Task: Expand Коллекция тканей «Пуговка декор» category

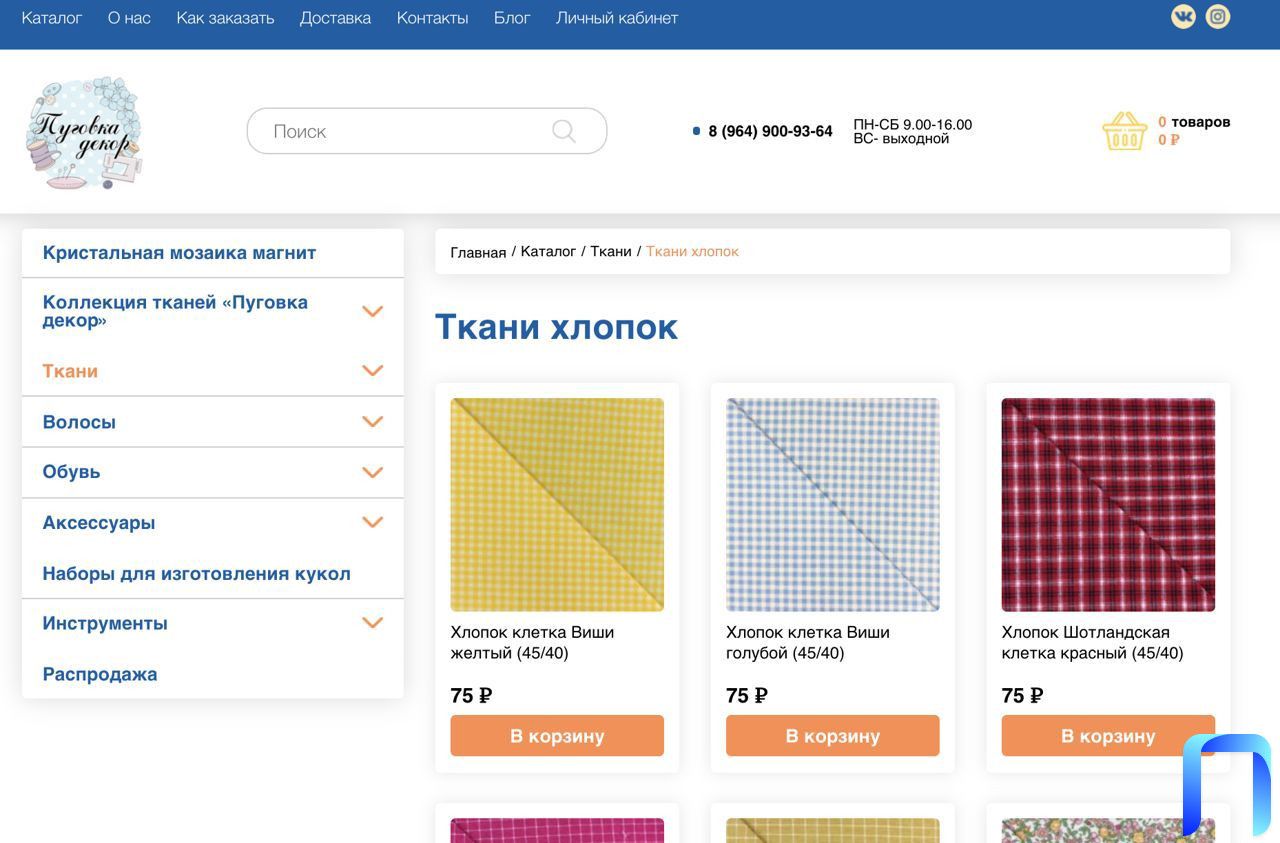Action: (372, 311)
